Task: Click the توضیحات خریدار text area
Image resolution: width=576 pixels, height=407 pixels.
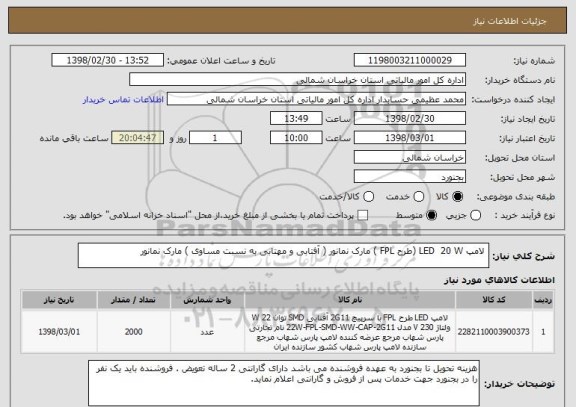Action: coord(284,383)
